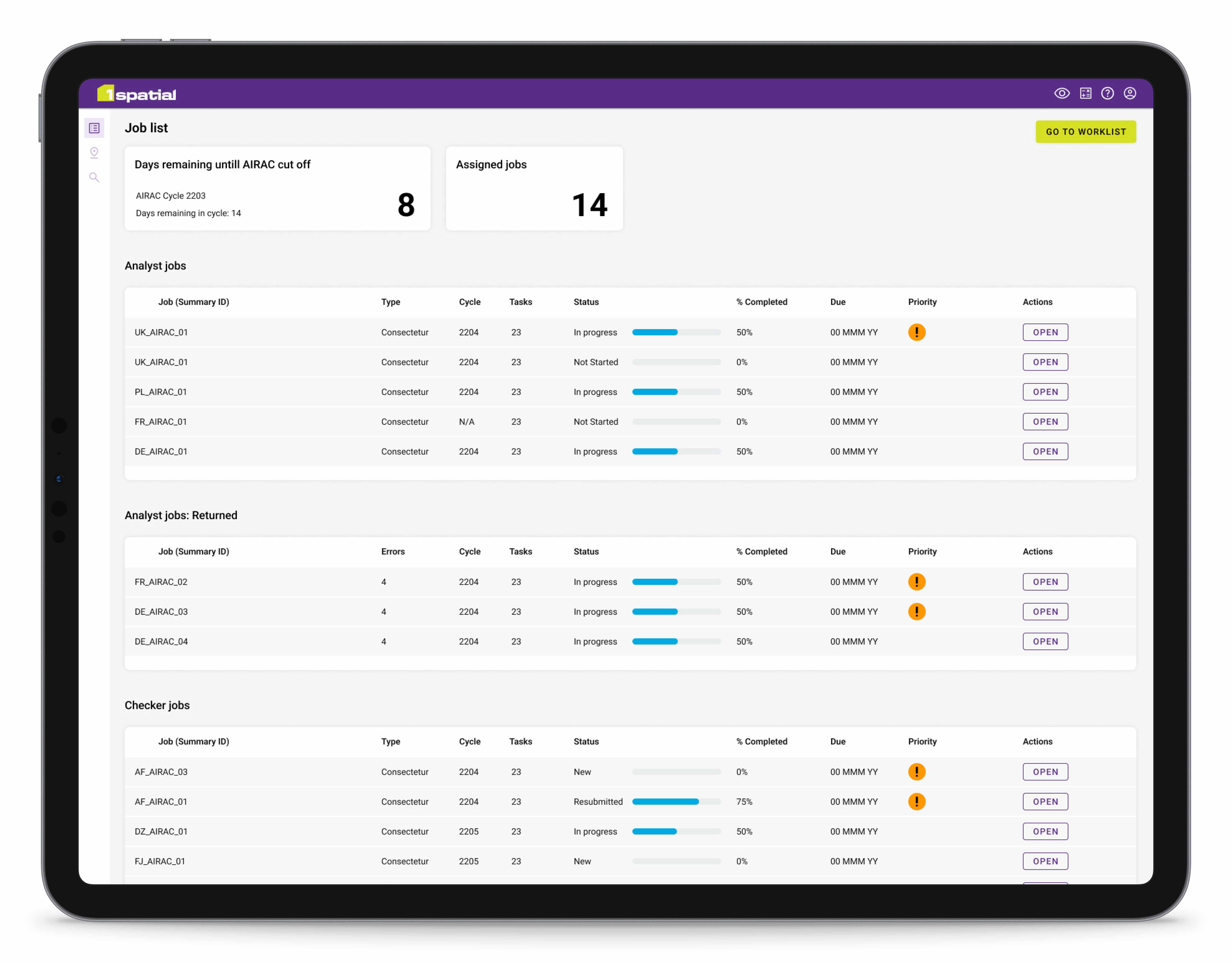Viewport: 1232px width, 963px height.
Task: Click priority warning icon for AF_AIRAC_01
Action: click(917, 802)
